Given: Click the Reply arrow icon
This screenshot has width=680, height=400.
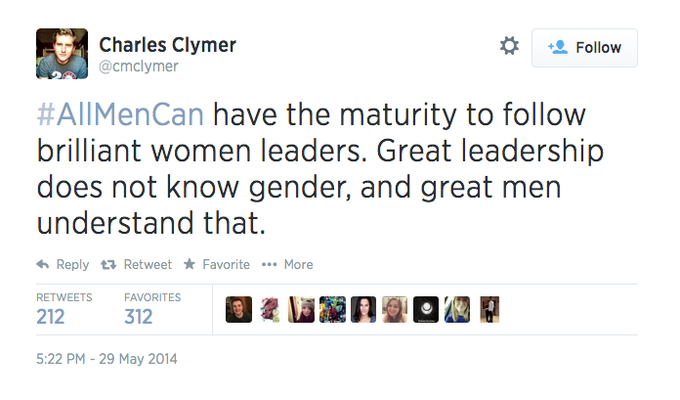Looking at the screenshot, I should [42, 264].
